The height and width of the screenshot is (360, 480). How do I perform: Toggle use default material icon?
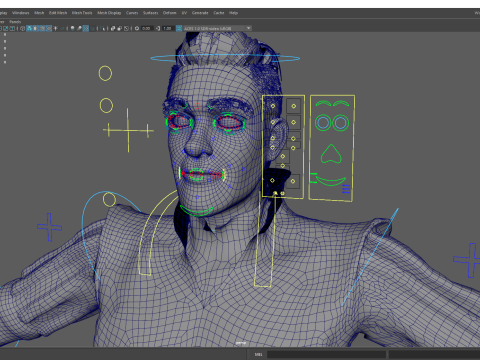pos(36,28)
